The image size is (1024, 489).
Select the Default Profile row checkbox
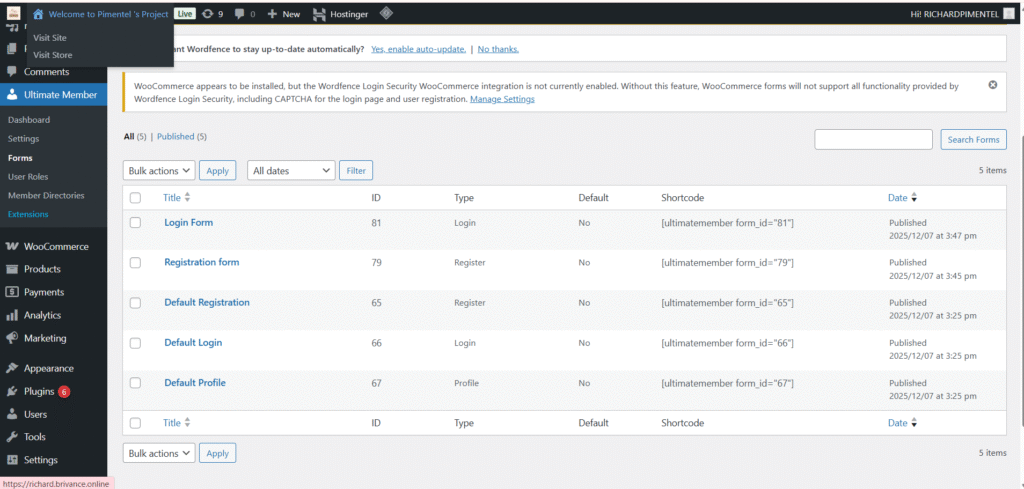tap(135, 383)
